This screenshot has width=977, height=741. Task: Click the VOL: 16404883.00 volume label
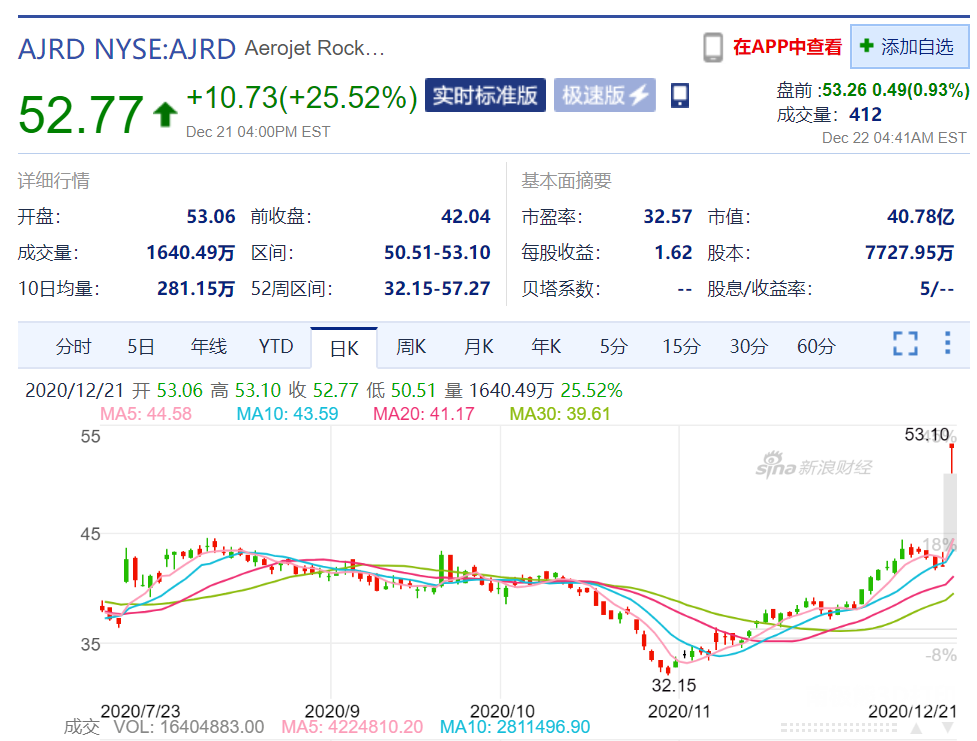(189, 727)
